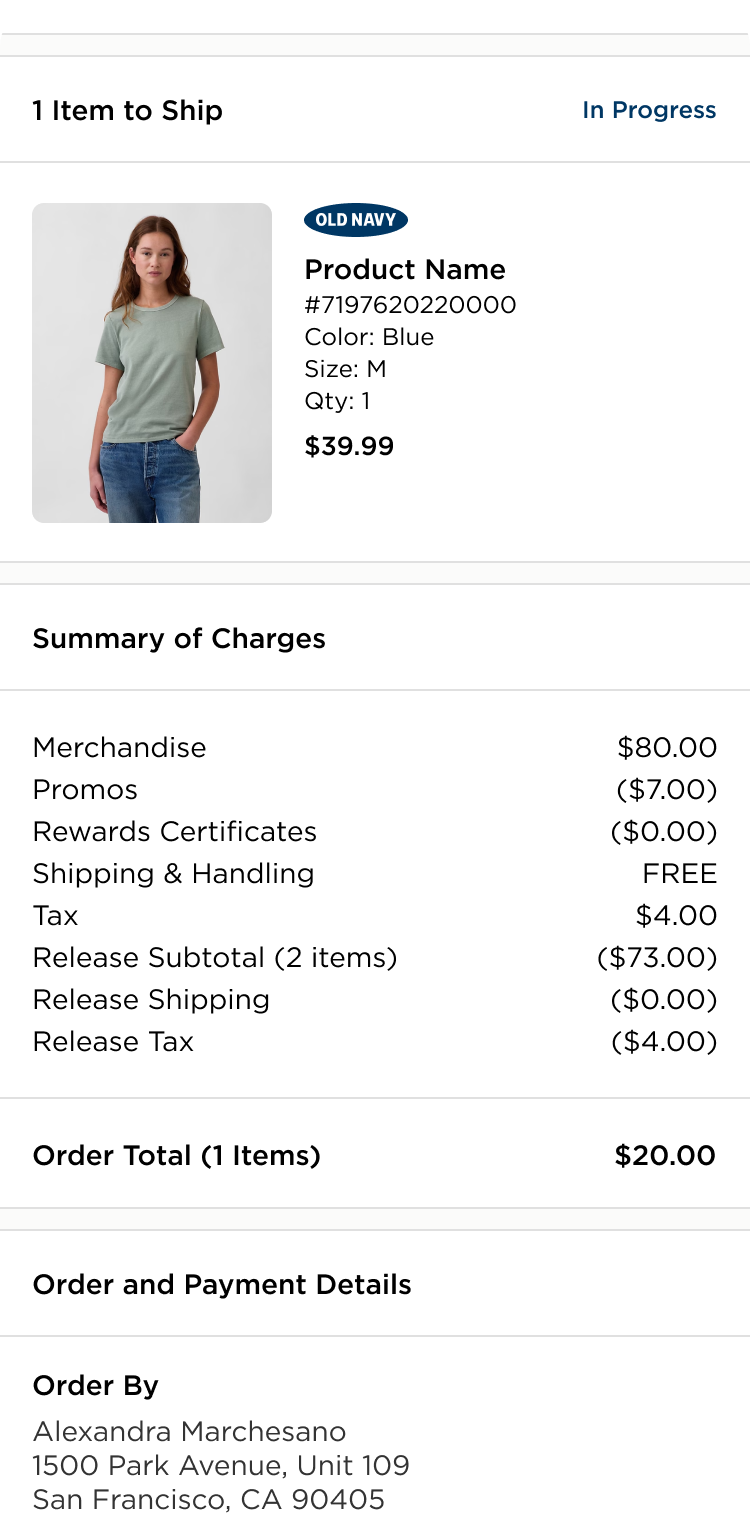Tap product number #7197620220000

(410, 305)
